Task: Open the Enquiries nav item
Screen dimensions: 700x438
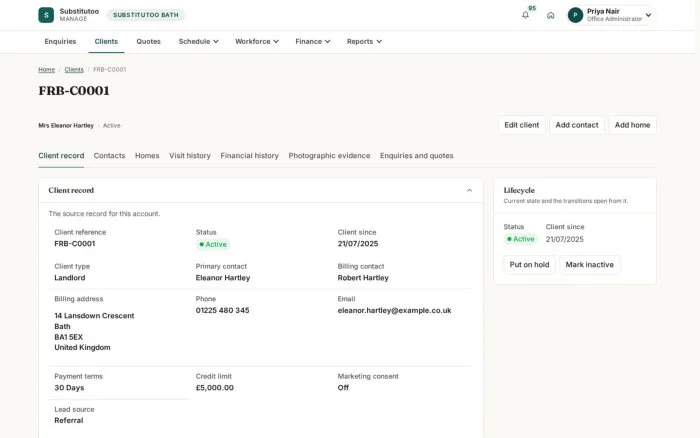Action: pos(60,42)
